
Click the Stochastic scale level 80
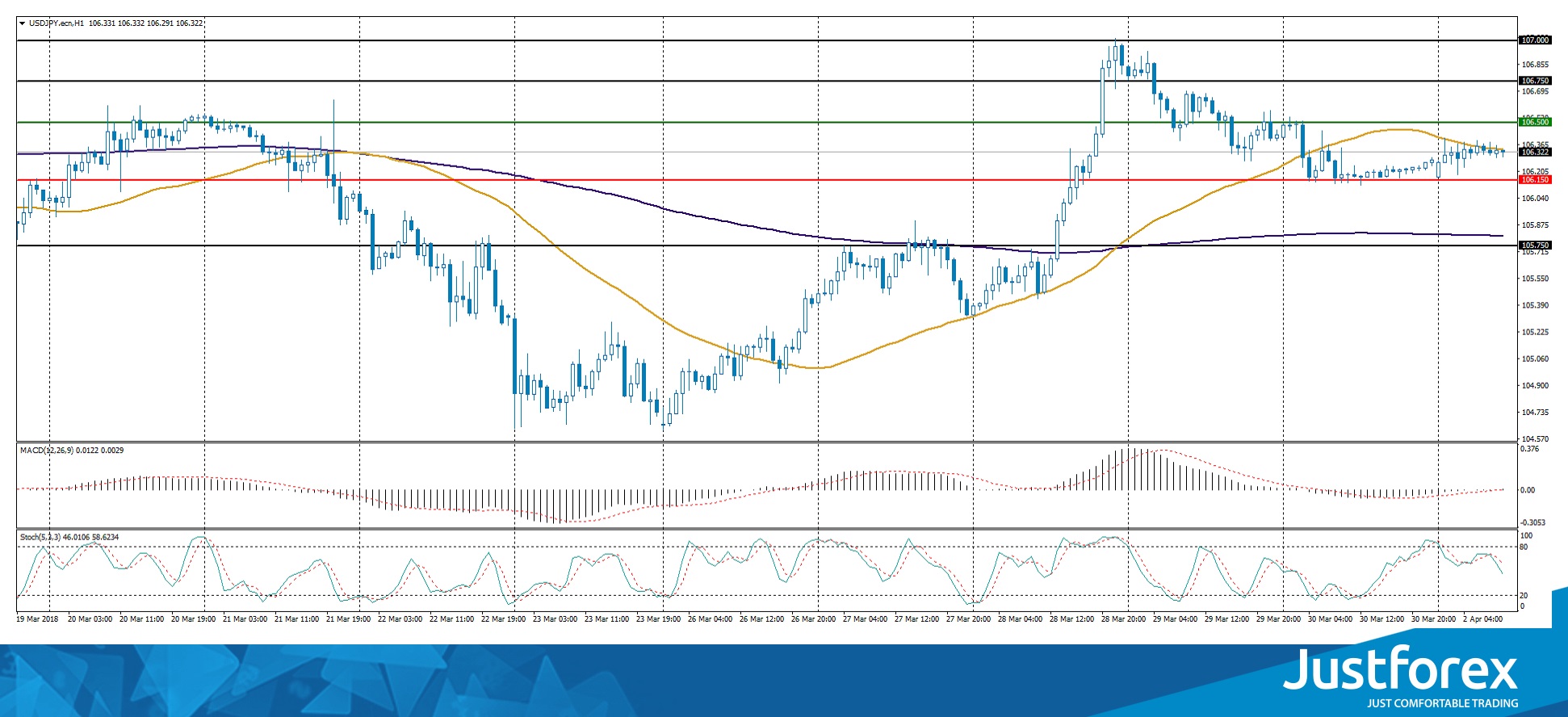[1524, 547]
